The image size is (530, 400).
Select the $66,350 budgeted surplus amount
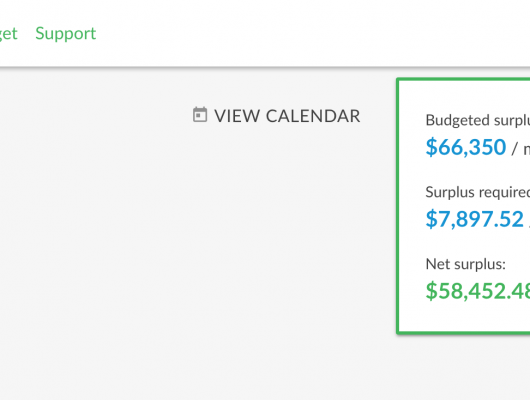pyautogui.click(x=465, y=147)
